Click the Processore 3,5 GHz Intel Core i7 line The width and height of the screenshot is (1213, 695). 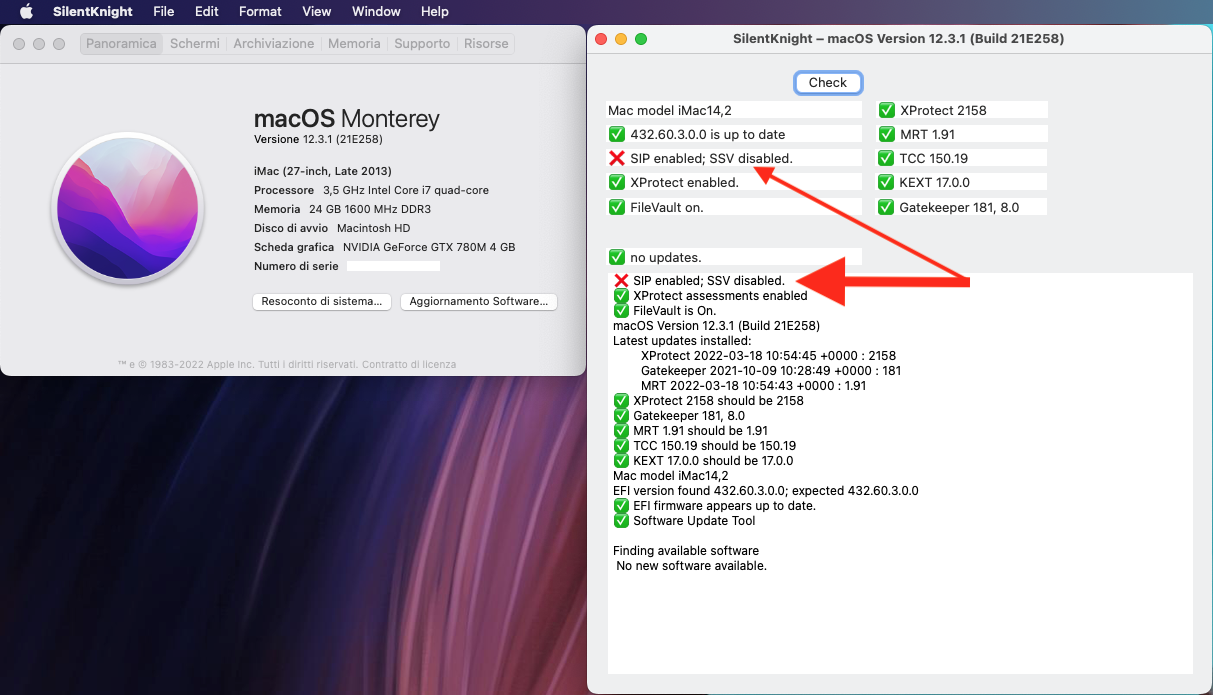(371, 190)
